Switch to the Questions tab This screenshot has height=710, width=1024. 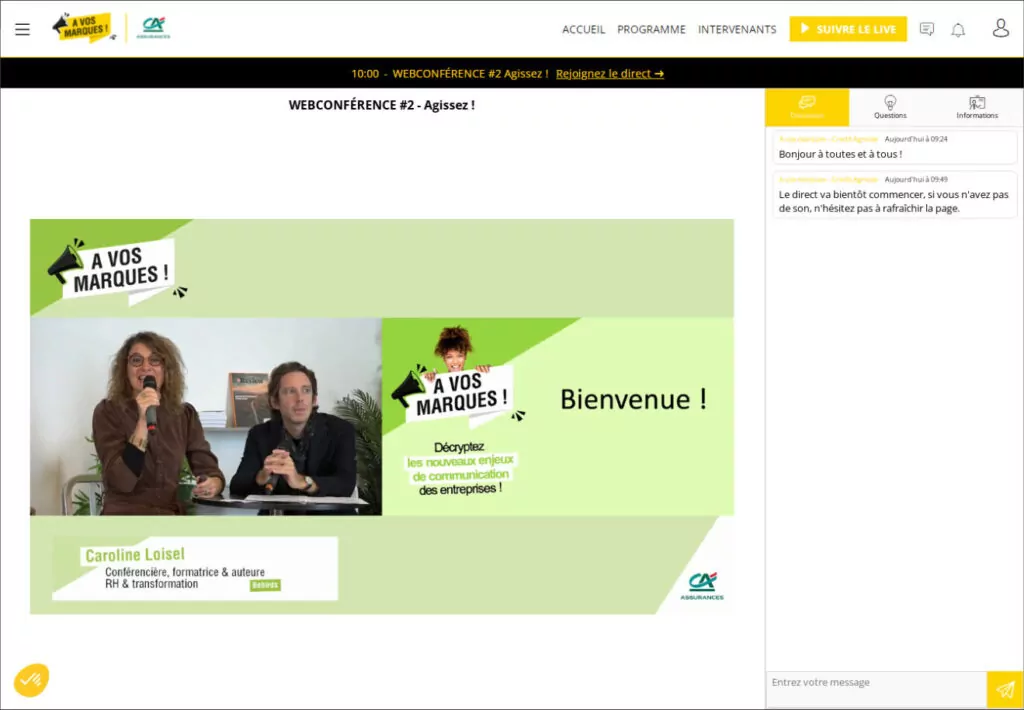pyautogui.click(x=890, y=107)
